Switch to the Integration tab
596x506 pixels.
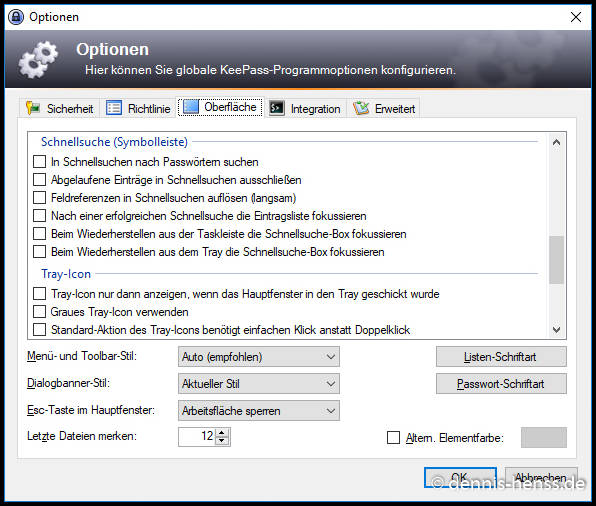click(305, 108)
